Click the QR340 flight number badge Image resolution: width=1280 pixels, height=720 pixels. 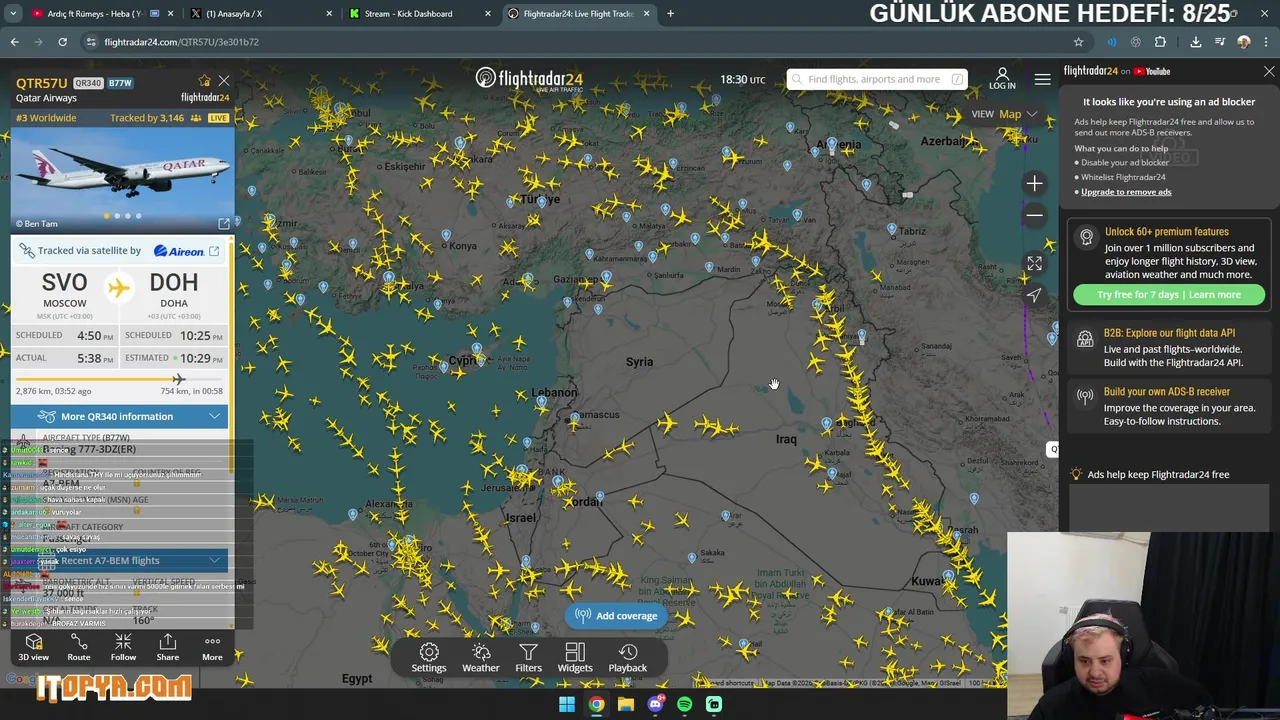[88, 83]
